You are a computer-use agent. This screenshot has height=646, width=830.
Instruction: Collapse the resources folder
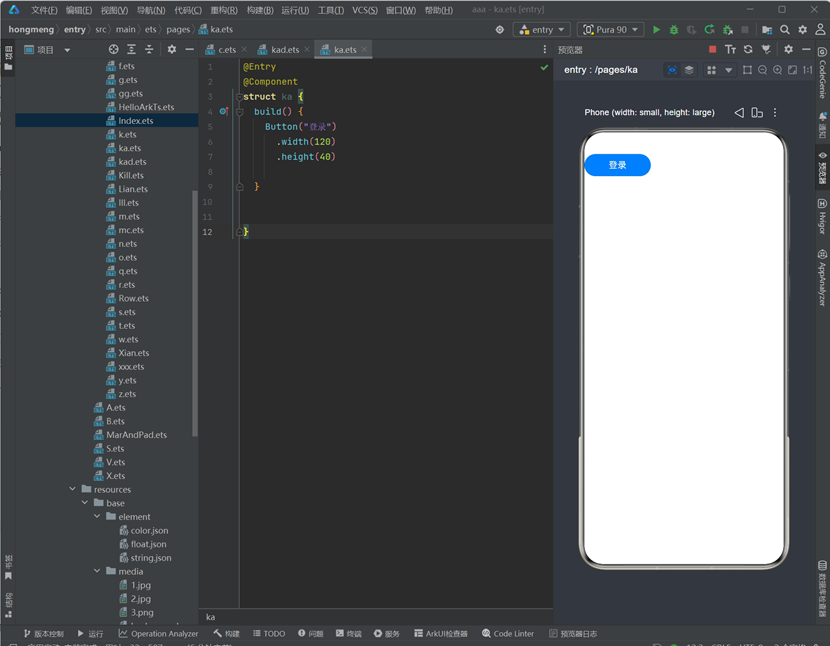click(x=72, y=489)
